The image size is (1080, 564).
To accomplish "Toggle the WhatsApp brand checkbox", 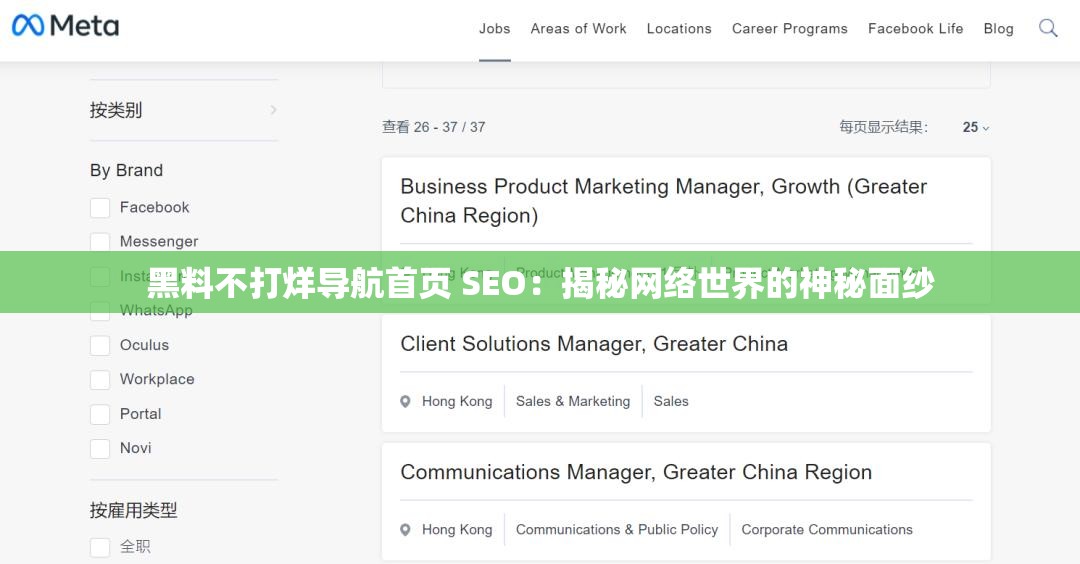I will (x=100, y=311).
